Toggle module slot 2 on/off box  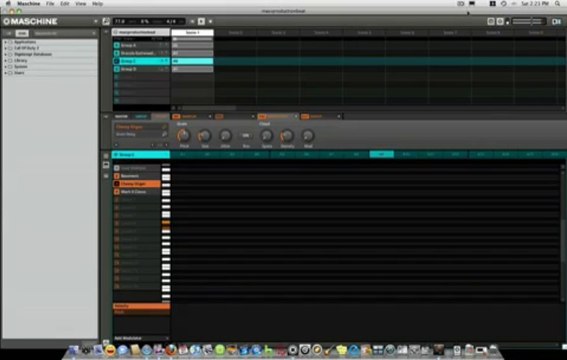point(219,116)
